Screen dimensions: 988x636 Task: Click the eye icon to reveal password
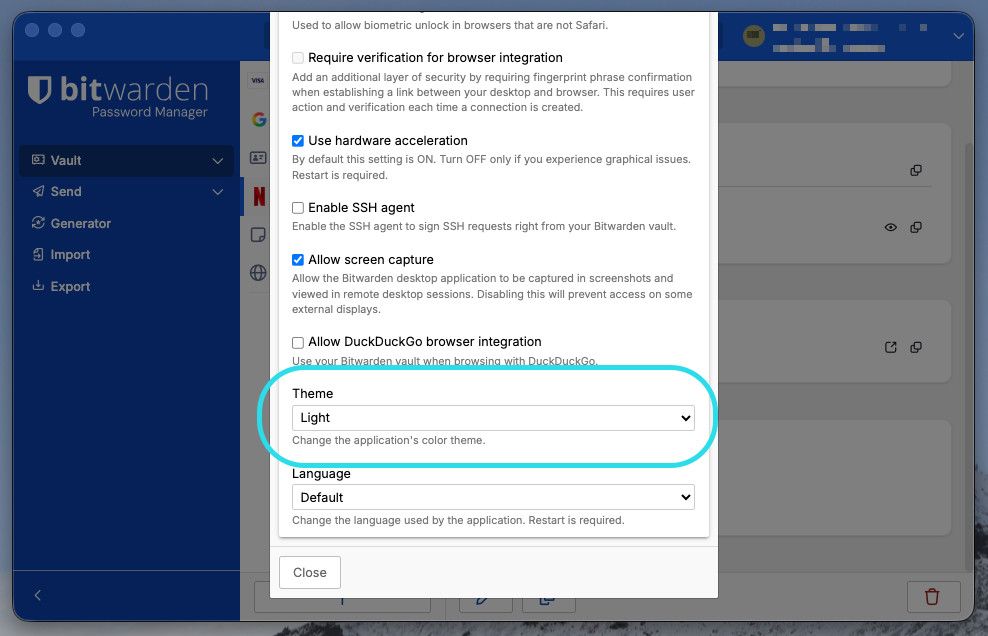click(x=890, y=228)
